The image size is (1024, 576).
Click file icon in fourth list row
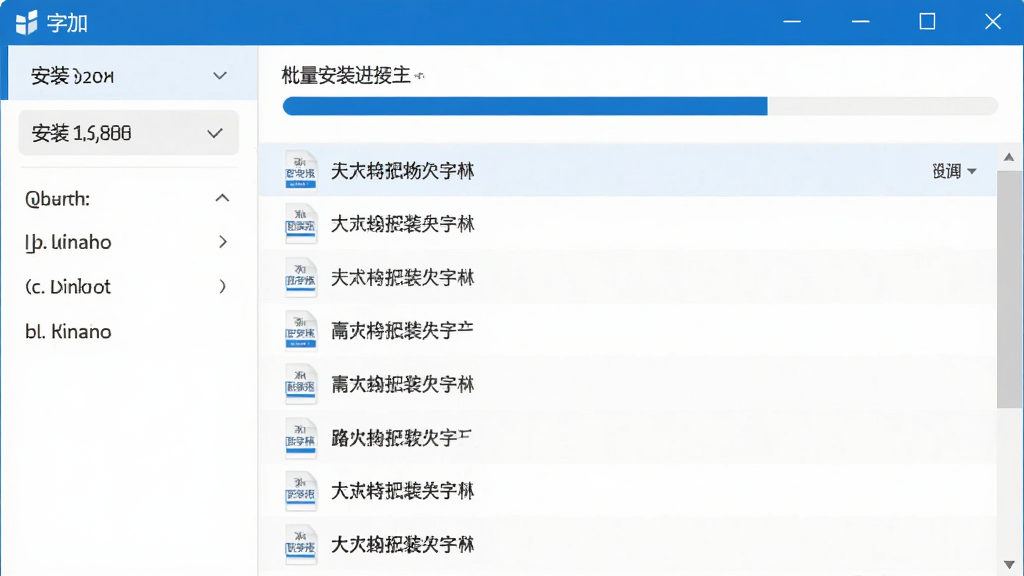click(x=301, y=331)
